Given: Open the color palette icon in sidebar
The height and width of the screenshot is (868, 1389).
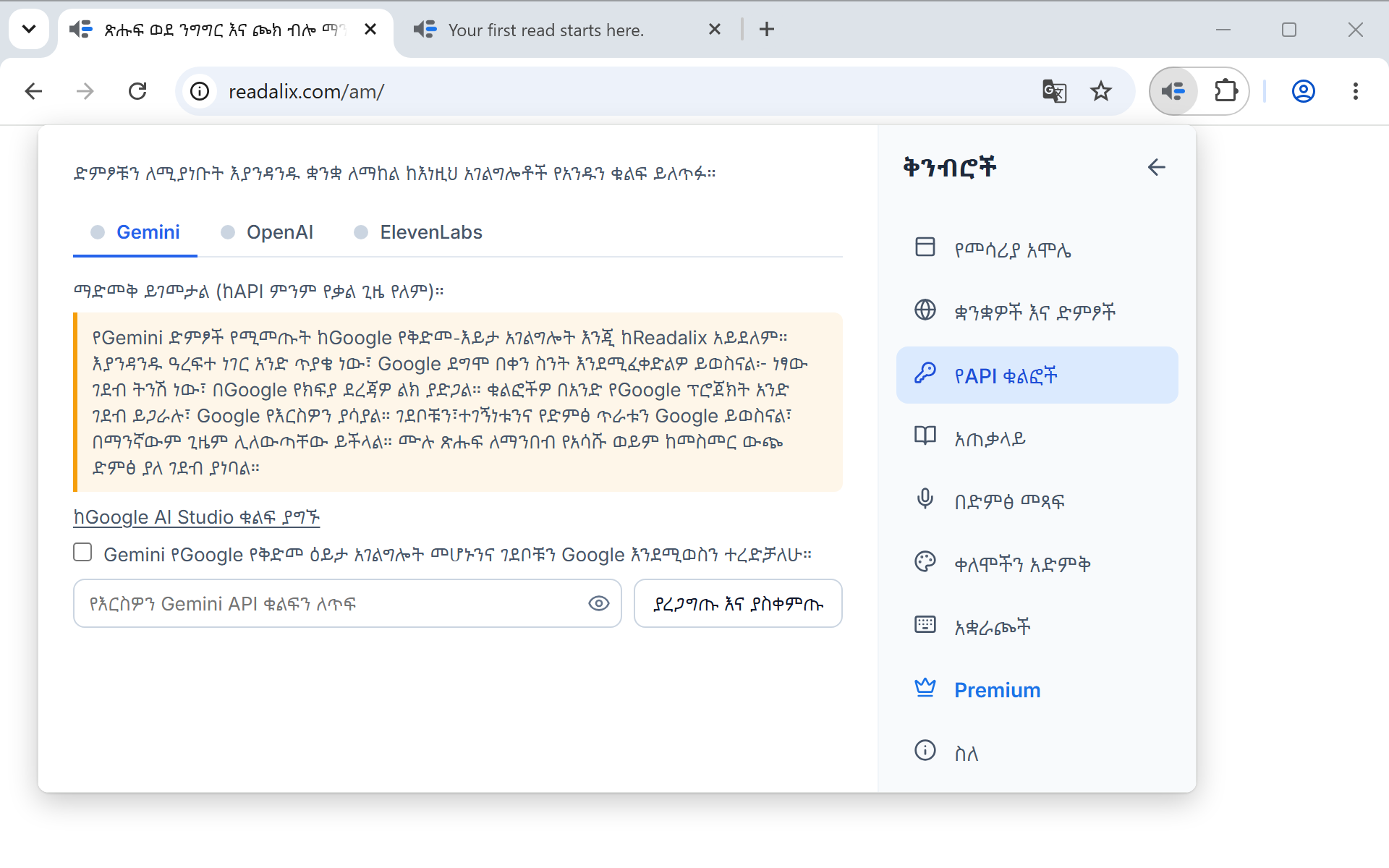Looking at the screenshot, I should pos(925,561).
